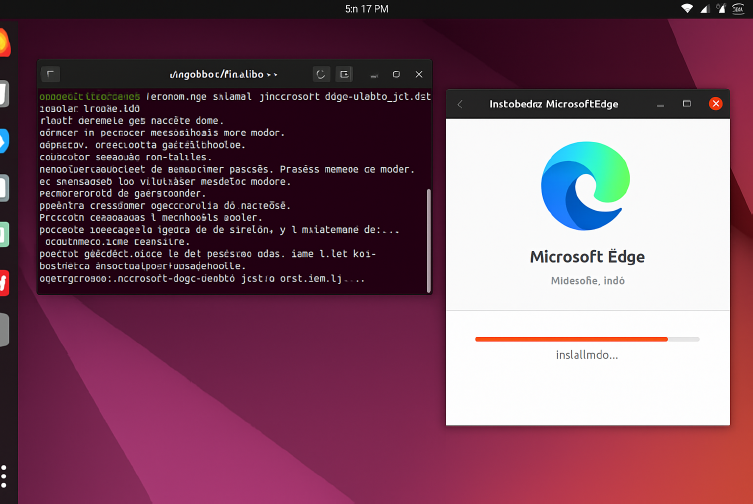This screenshot has height=504, width=753.
Task: Click the clock in the top bar
Action: click(366, 9)
